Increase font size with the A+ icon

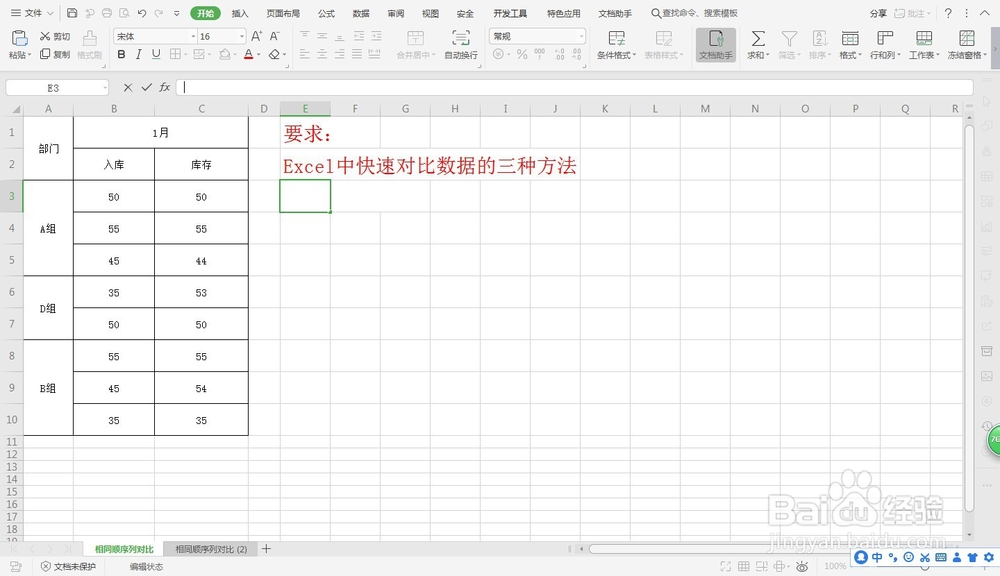256,36
